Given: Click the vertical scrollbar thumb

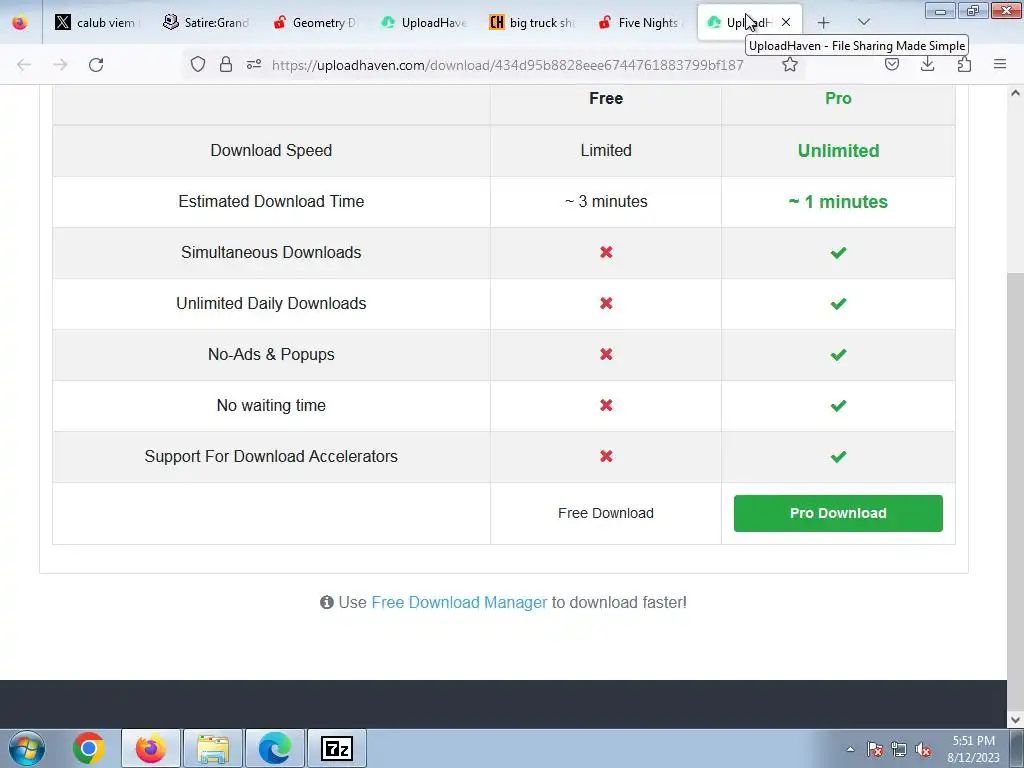Looking at the screenshot, I should [1015, 490].
